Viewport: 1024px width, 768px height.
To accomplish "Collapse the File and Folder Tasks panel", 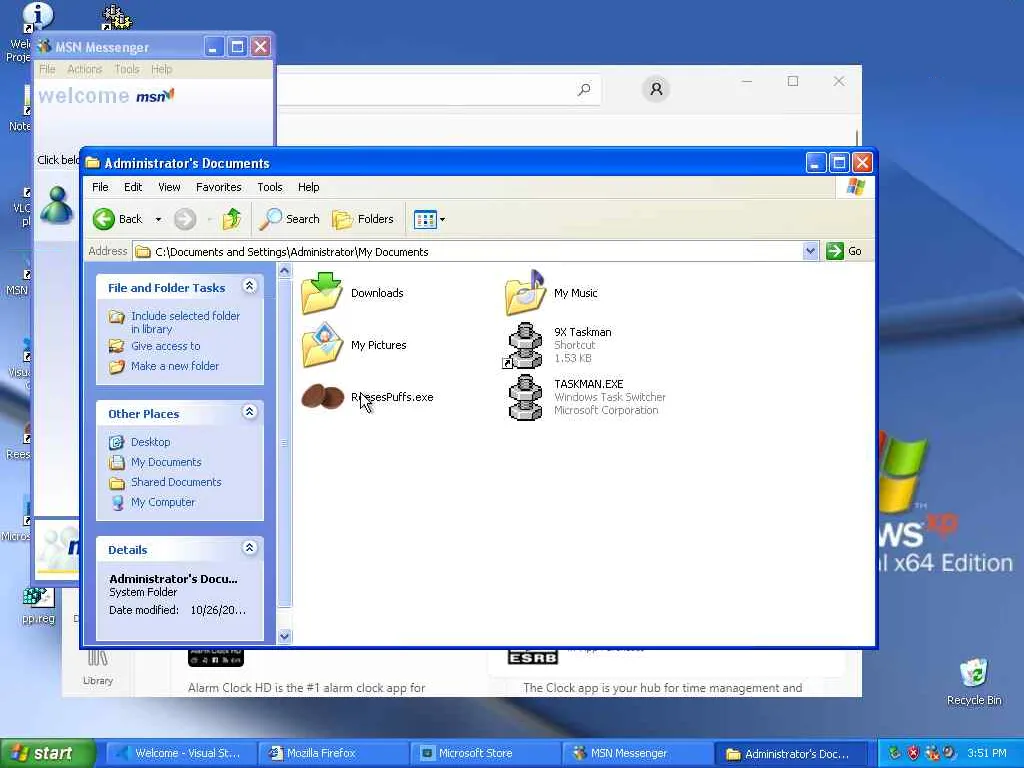I will tap(249, 285).
